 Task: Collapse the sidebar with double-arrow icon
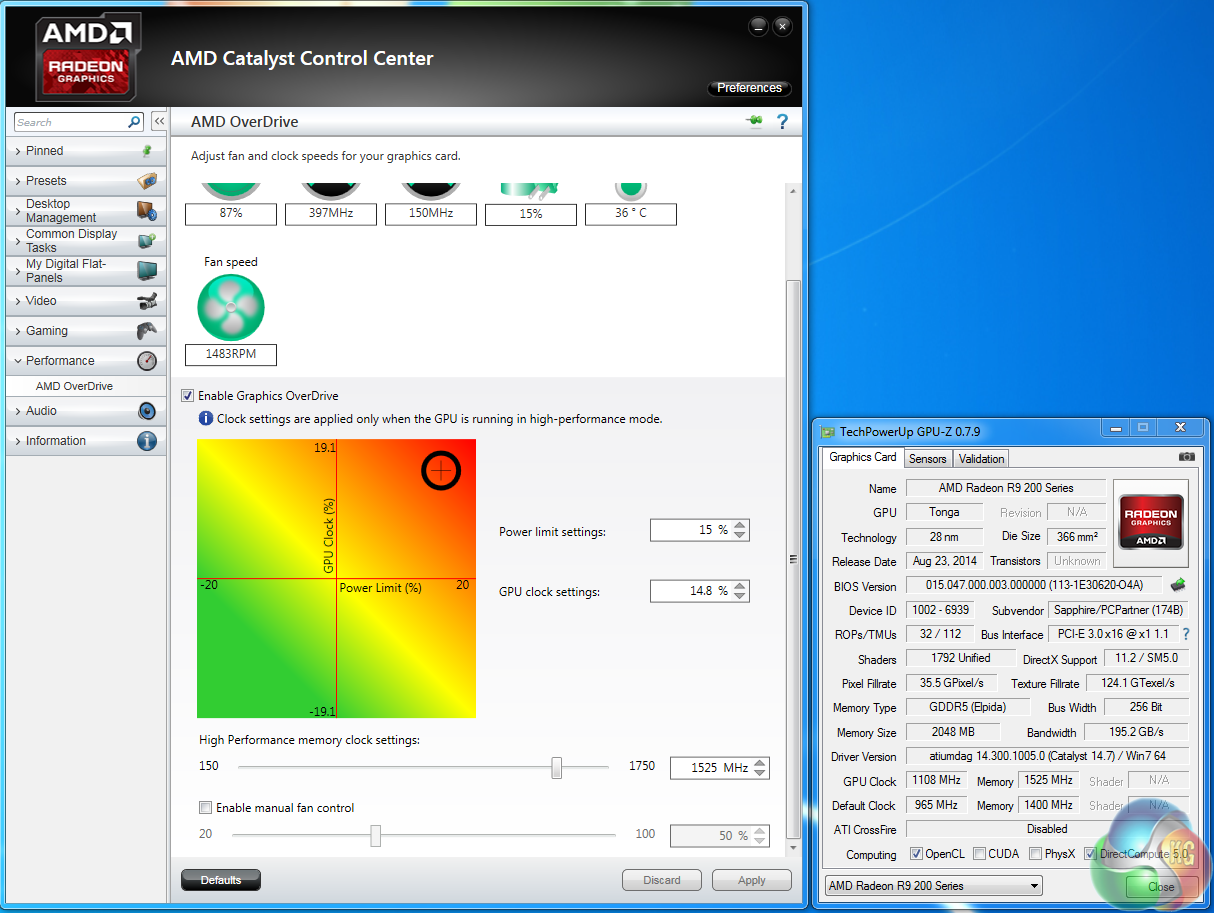159,122
